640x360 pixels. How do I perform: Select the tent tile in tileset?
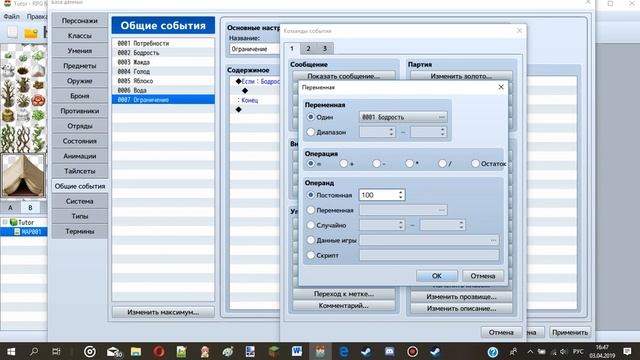23,175
